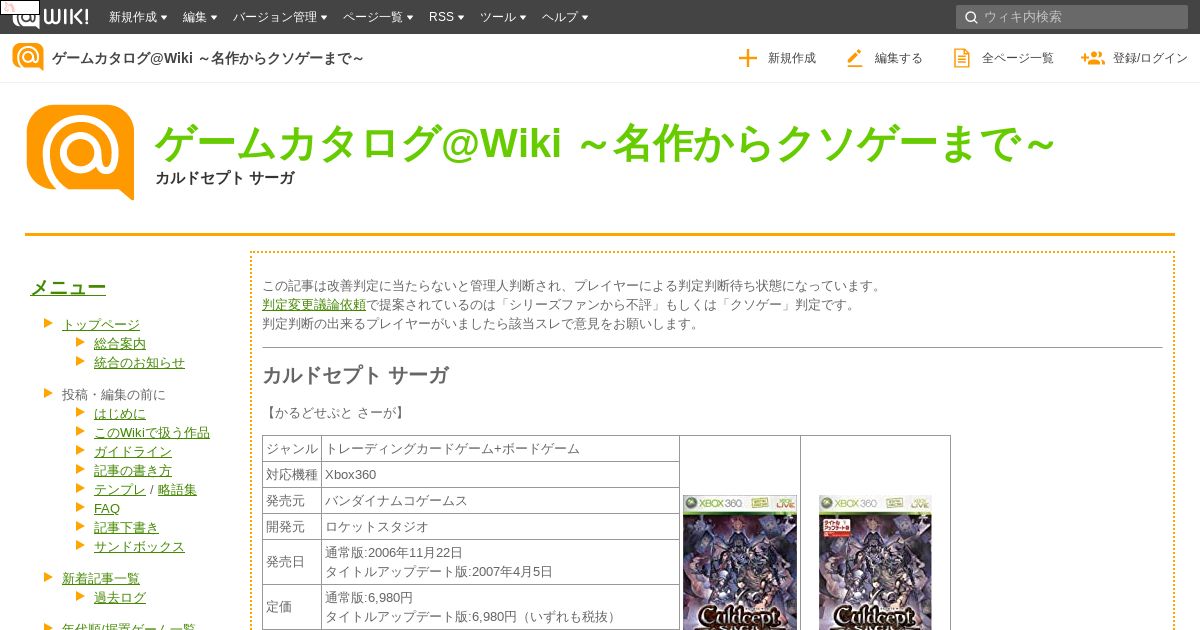1200x630 pixels.
Task: Open the 編集 dropdown menu
Action: point(200,17)
